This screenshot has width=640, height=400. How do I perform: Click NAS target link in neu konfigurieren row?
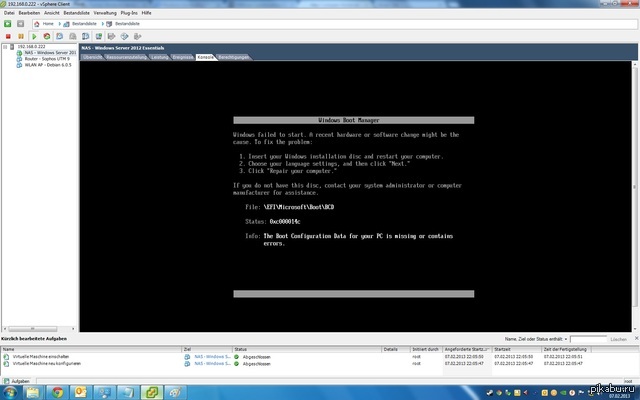tap(212, 363)
